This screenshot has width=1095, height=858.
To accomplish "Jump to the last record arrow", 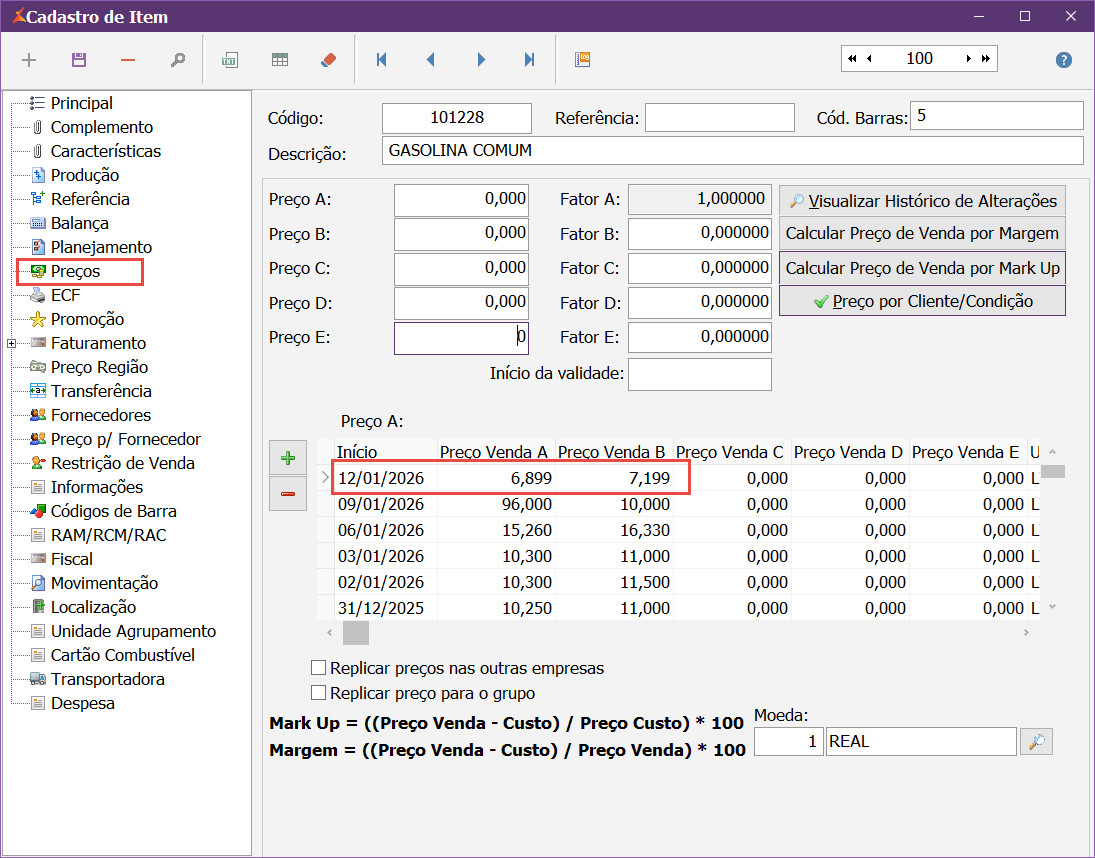I will point(530,60).
